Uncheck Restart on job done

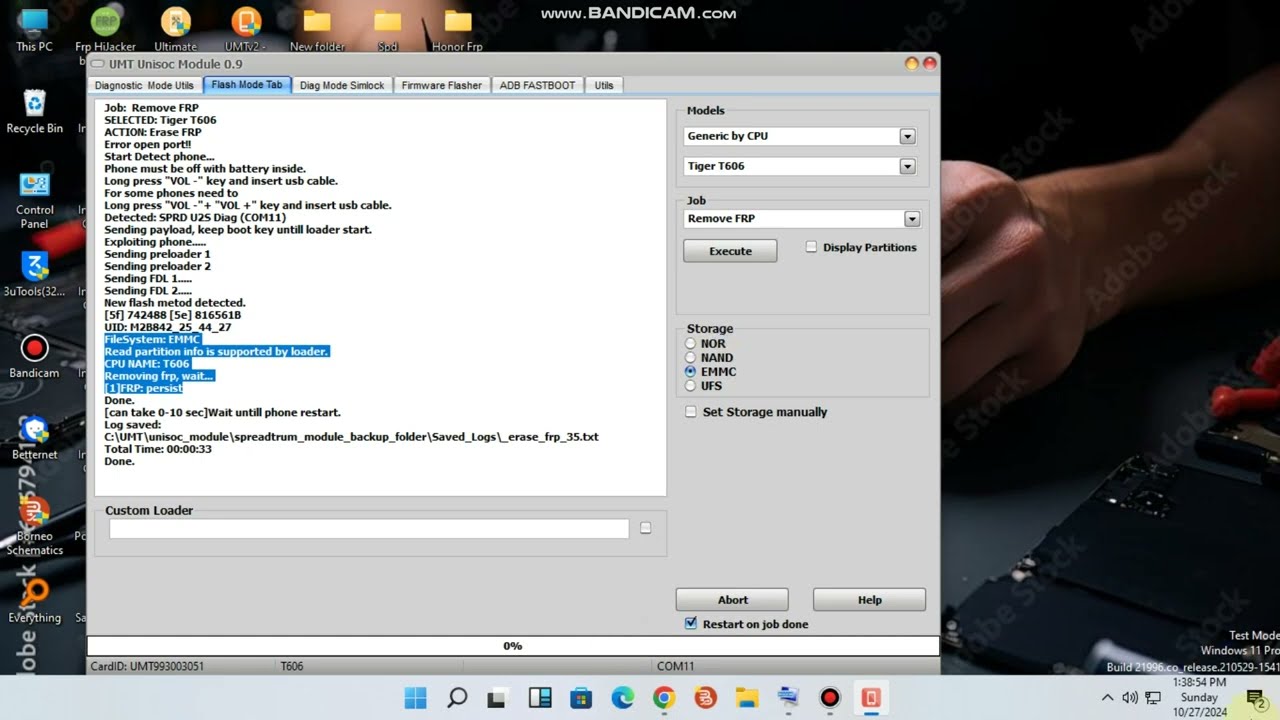click(x=691, y=623)
